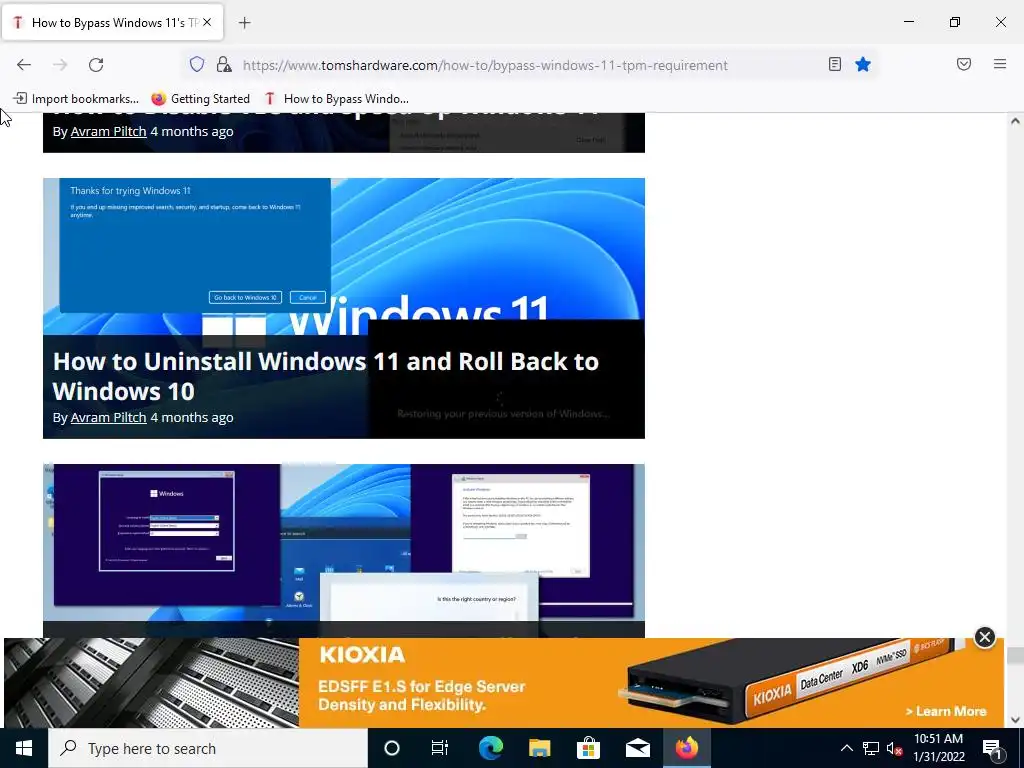Go back to the previous page
1024x768 pixels.
pos(24,65)
